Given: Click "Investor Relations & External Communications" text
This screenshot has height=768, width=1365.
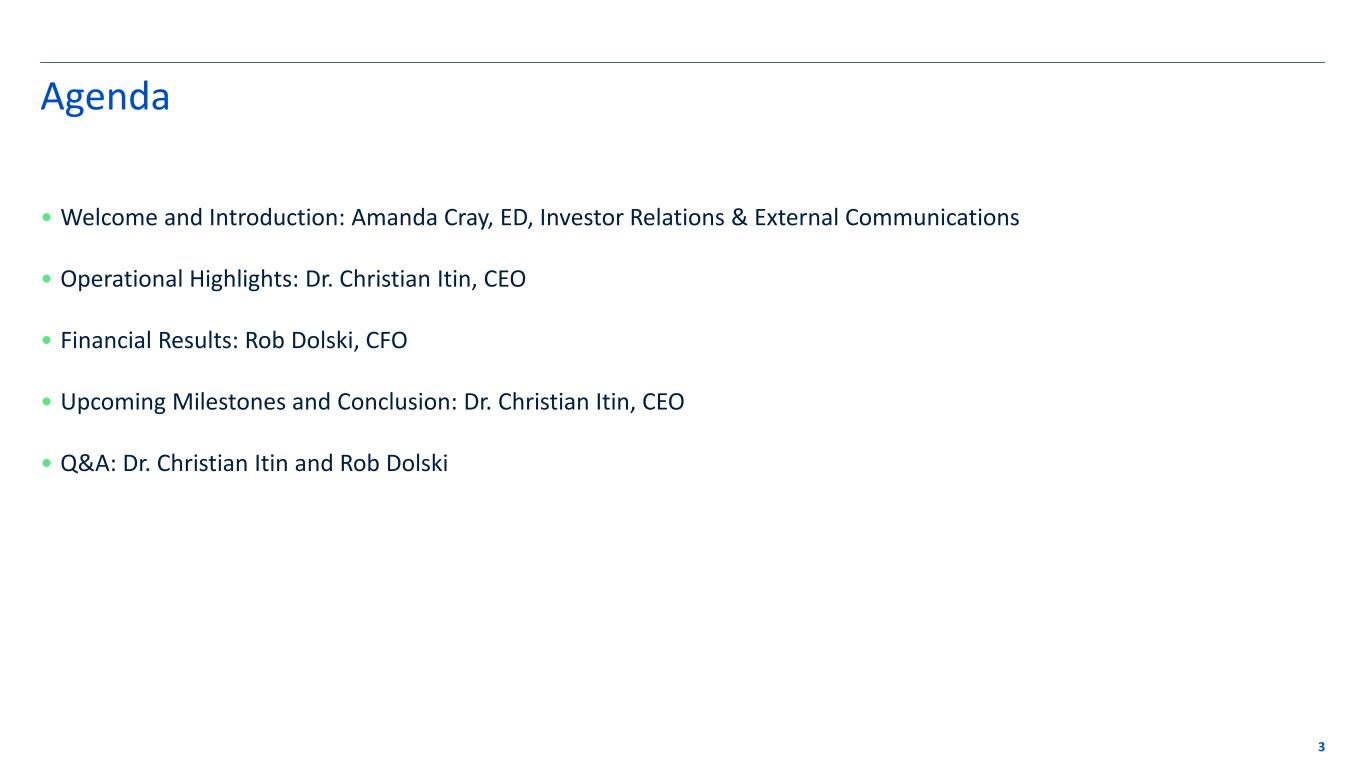Looking at the screenshot, I should point(779,218).
